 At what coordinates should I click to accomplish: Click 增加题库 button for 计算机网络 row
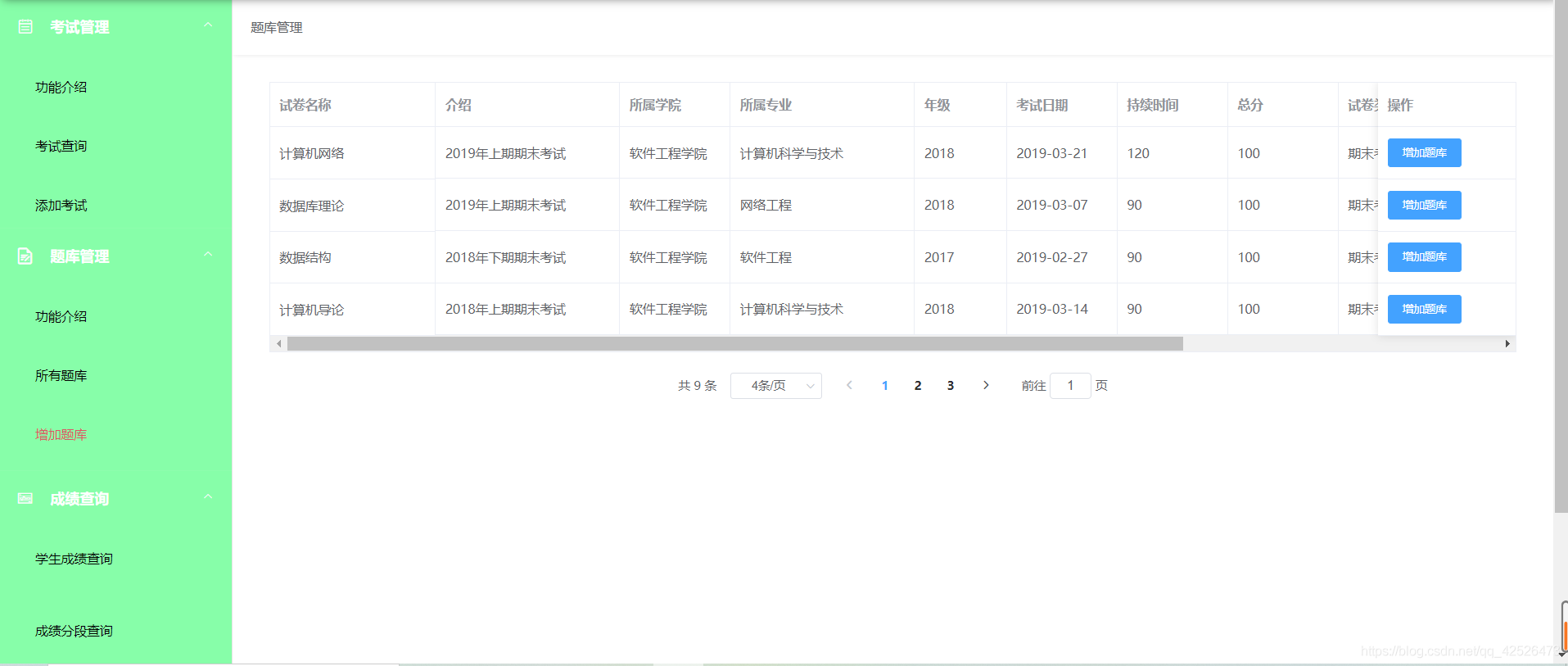click(x=1424, y=152)
